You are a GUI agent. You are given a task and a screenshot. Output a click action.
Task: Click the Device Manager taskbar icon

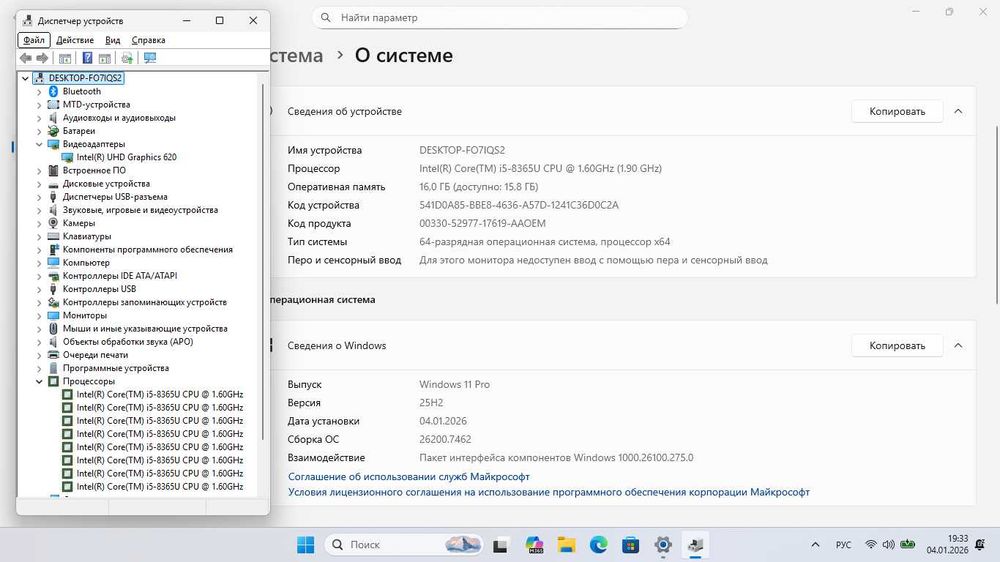[x=696, y=545]
